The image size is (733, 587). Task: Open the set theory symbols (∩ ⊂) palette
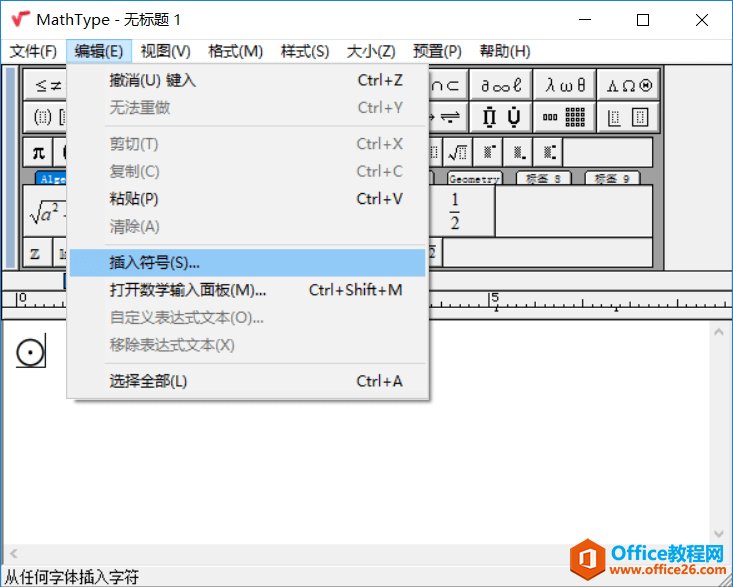tap(448, 85)
